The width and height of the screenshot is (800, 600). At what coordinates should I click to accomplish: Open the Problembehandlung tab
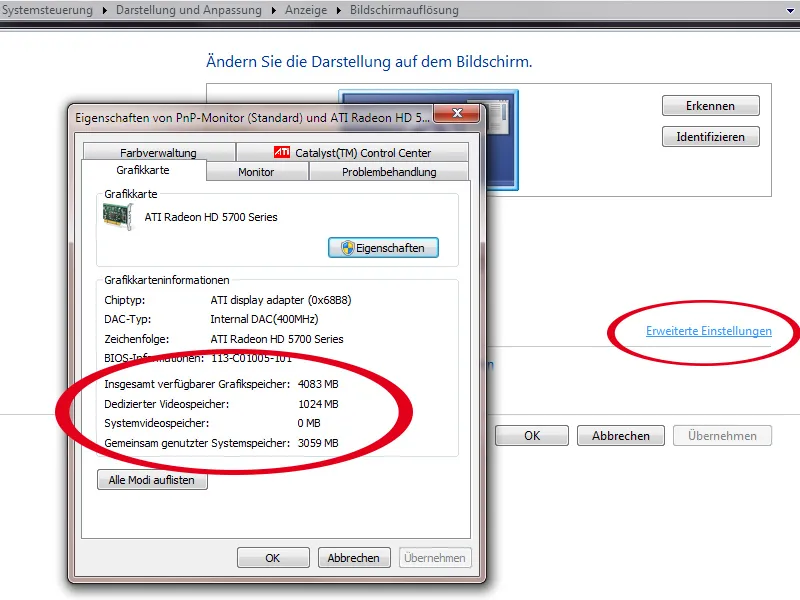click(389, 172)
